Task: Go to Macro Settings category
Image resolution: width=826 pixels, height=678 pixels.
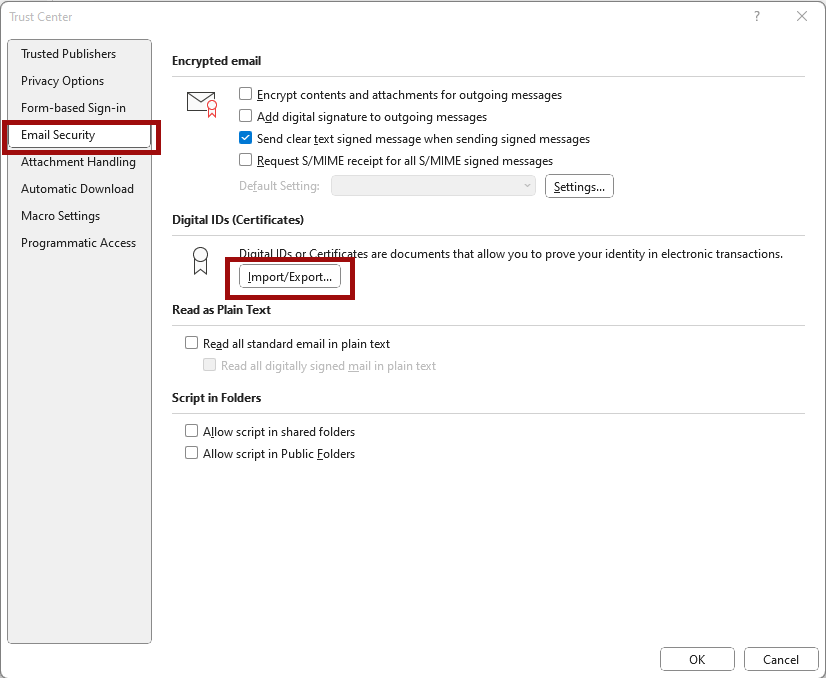Action: click(x=61, y=215)
